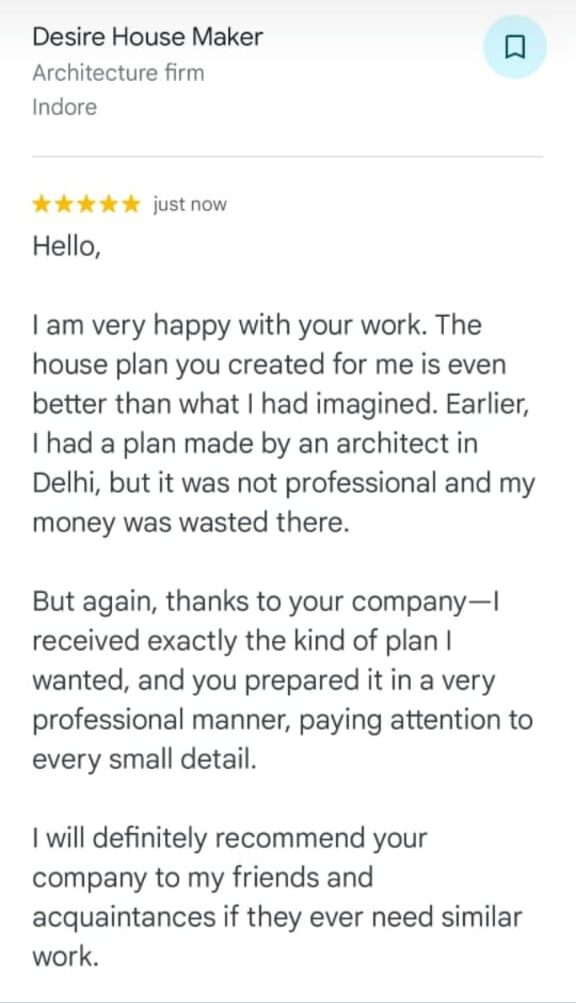The image size is (576, 1003).
Task: Select the Indore location label
Action: coord(65,107)
